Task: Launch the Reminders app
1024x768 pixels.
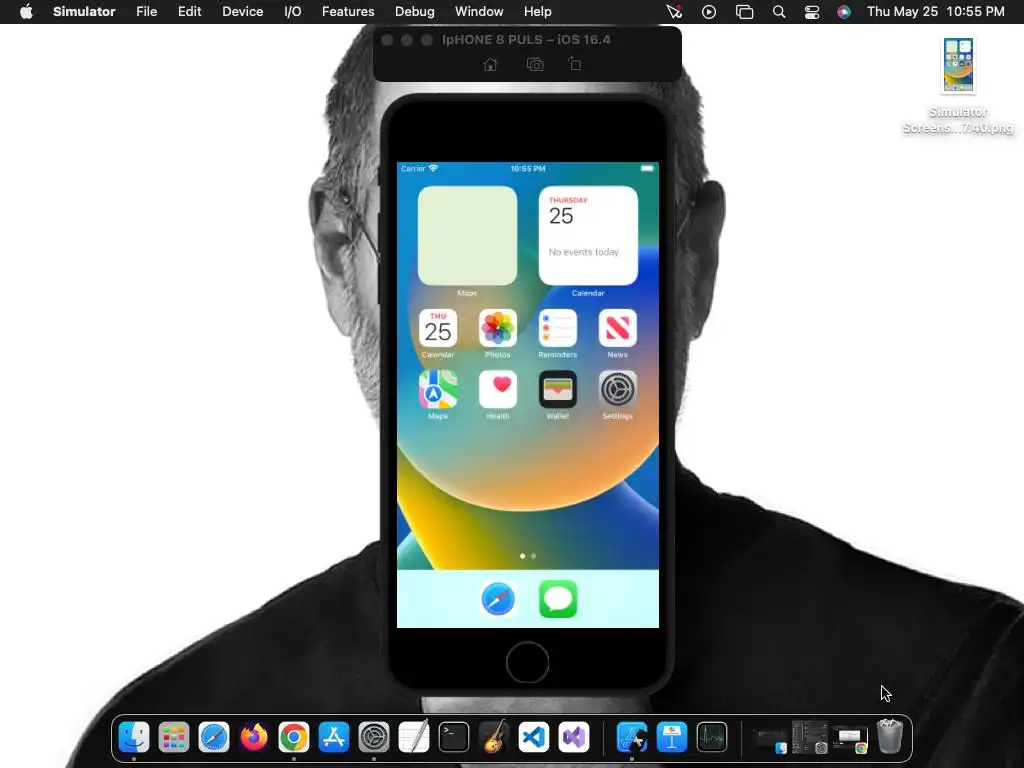Action: click(558, 328)
